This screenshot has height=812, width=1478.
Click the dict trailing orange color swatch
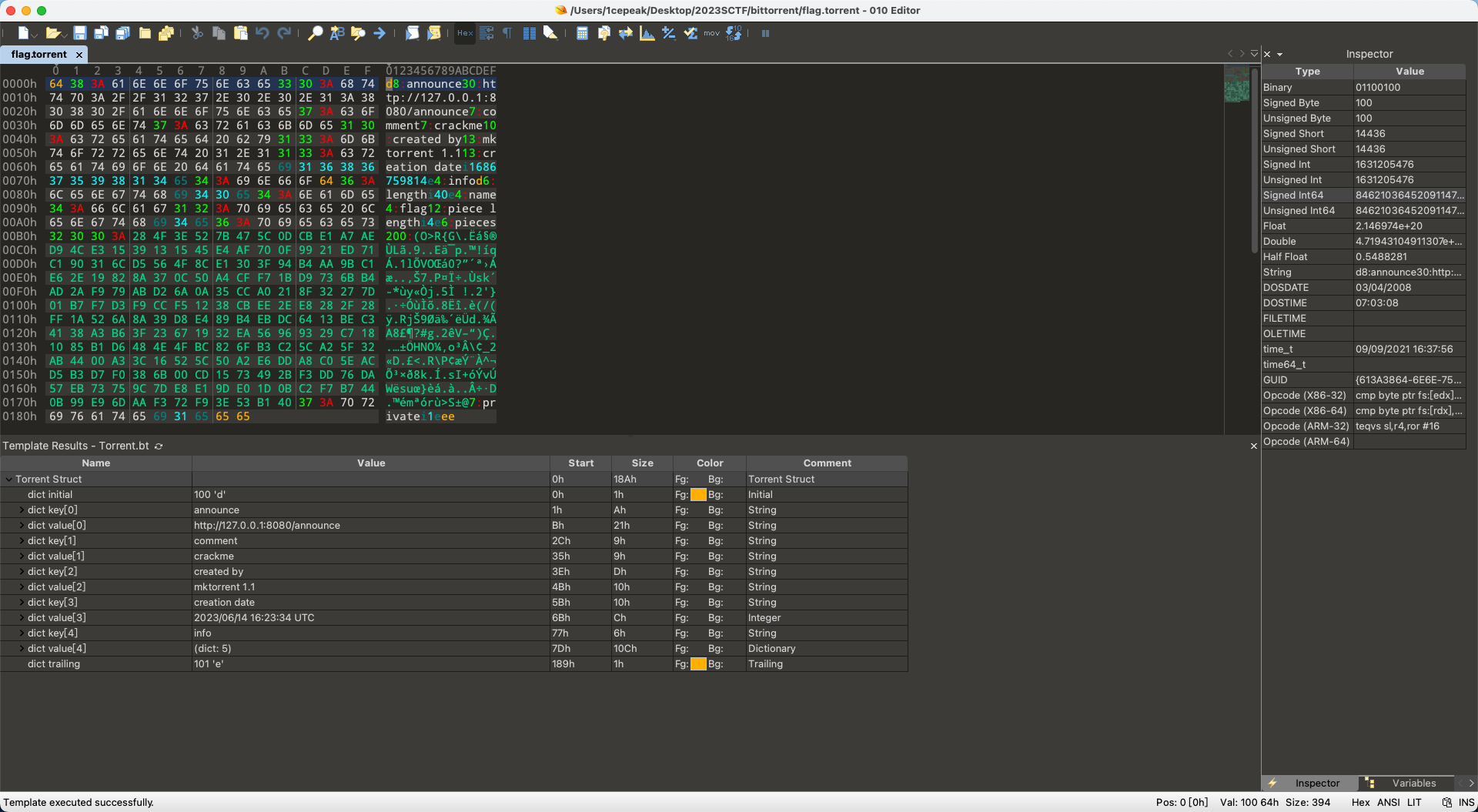(x=698, y=664)
